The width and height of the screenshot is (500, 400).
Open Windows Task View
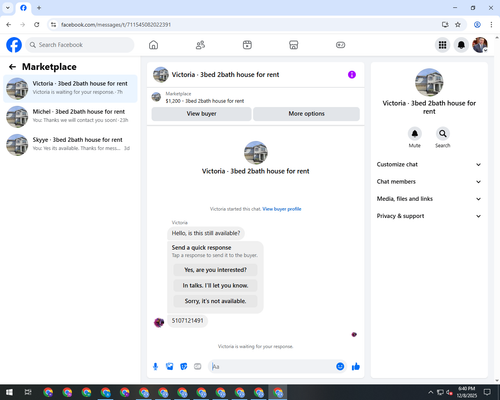coord(28,392)
